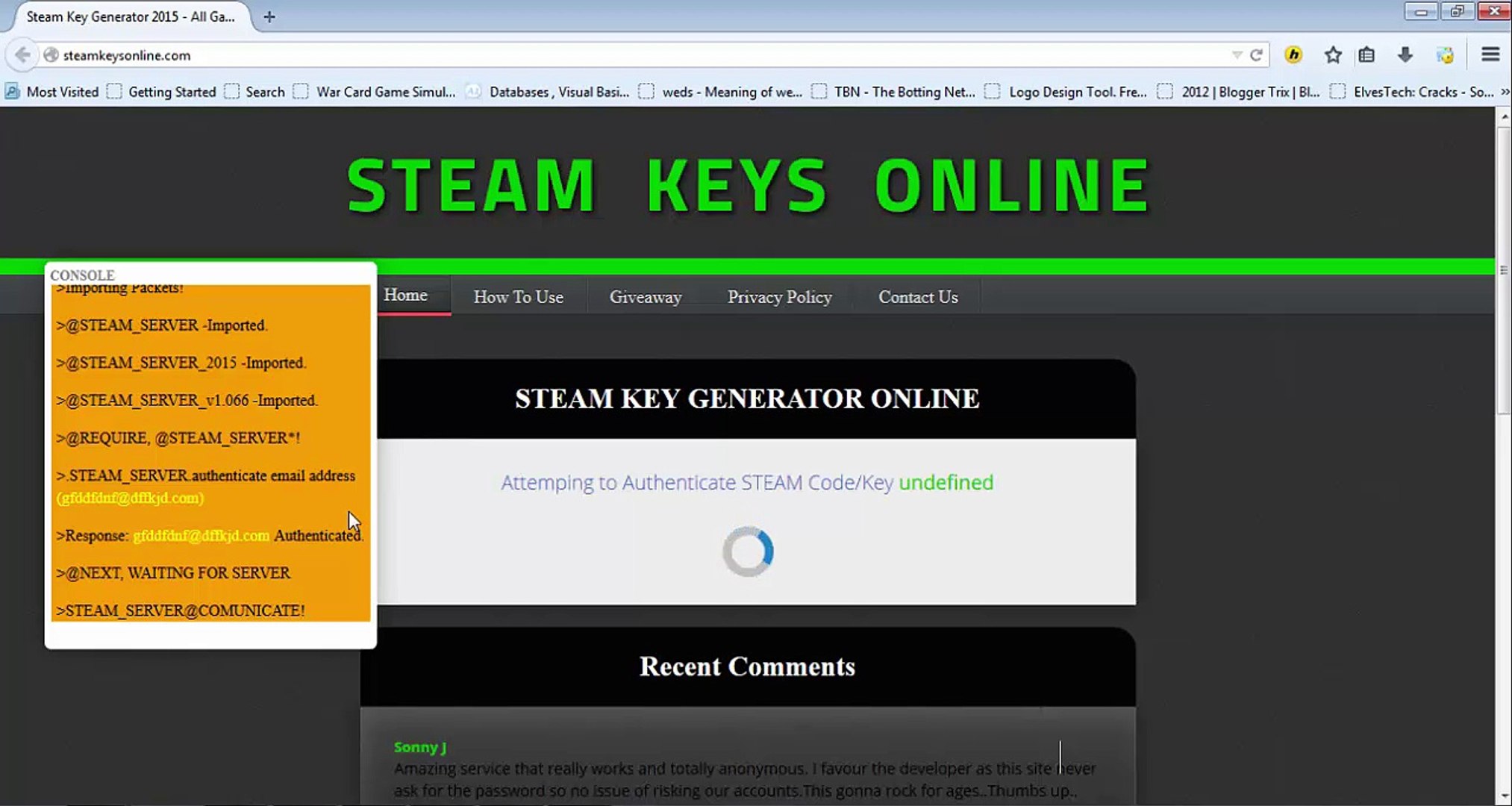Screen dimensions: 1512x806
Task: Click the CONSOLE panel title
Action: (82, 275)
